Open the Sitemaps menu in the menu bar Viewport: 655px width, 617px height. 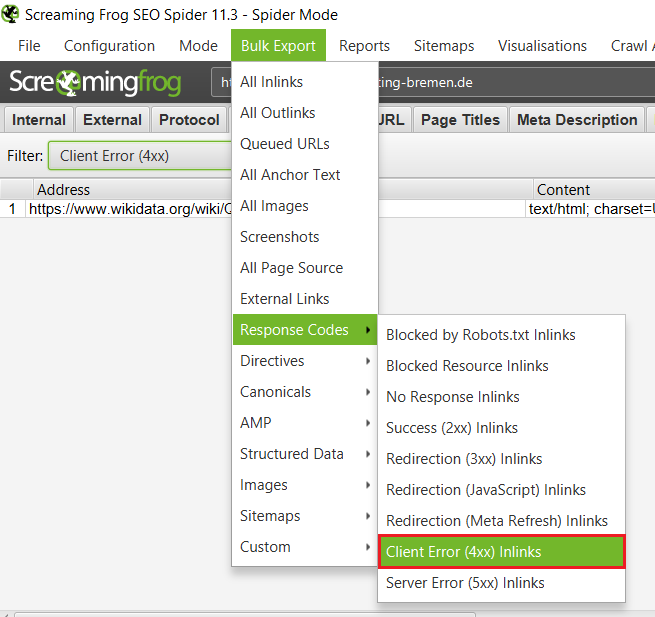coord(444,46)
